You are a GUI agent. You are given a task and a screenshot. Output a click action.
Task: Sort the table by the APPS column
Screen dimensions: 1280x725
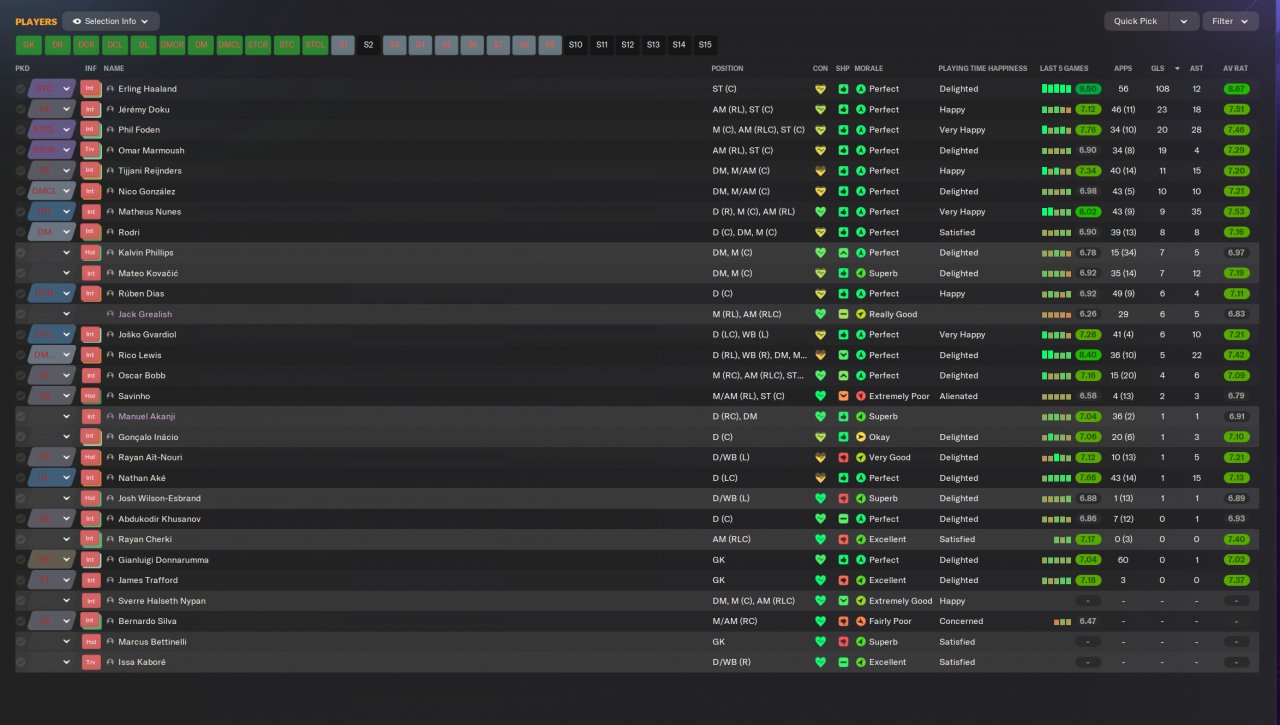(x=1123, y=69)
